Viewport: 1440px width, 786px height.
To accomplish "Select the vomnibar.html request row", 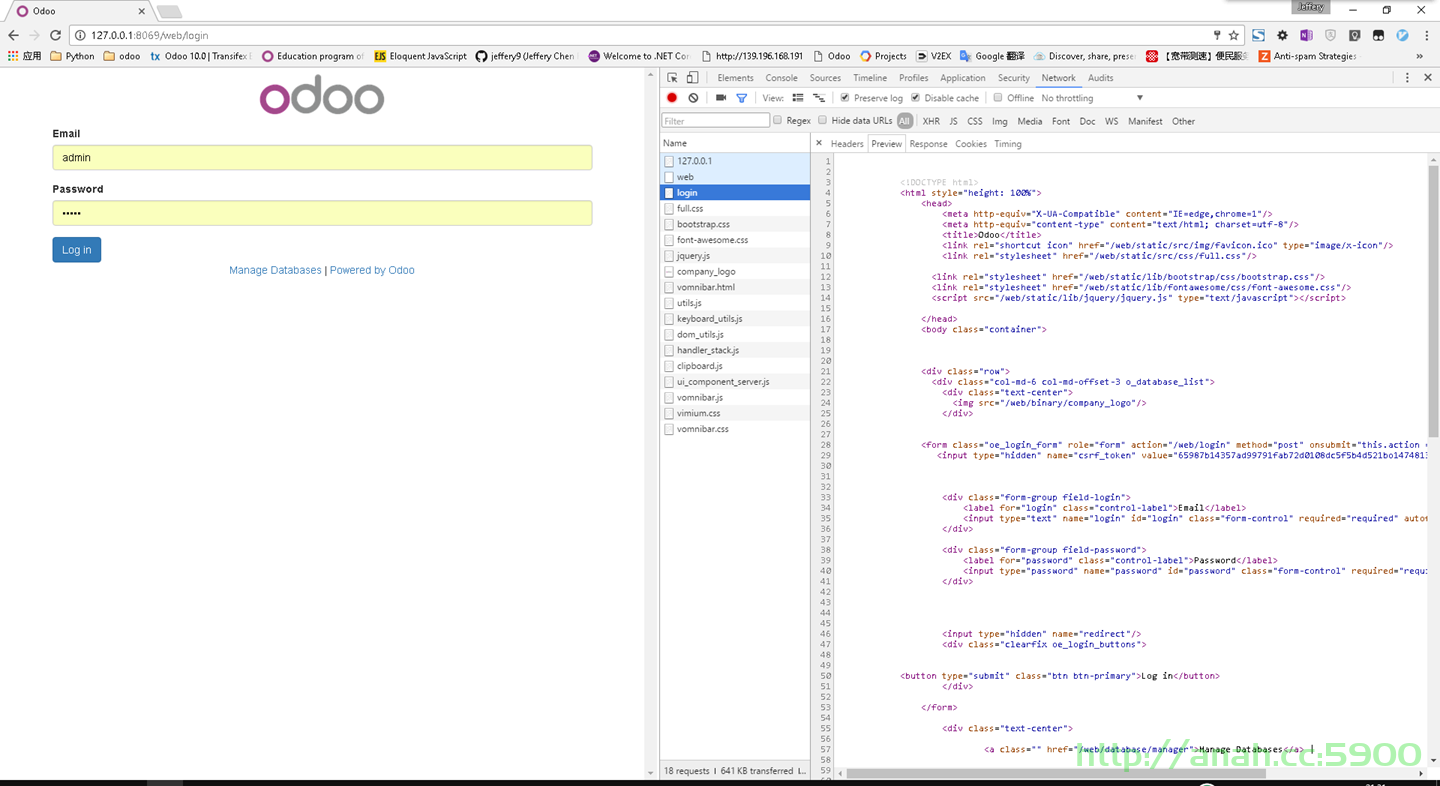I will pyautogui.click(x=735, y=287).
